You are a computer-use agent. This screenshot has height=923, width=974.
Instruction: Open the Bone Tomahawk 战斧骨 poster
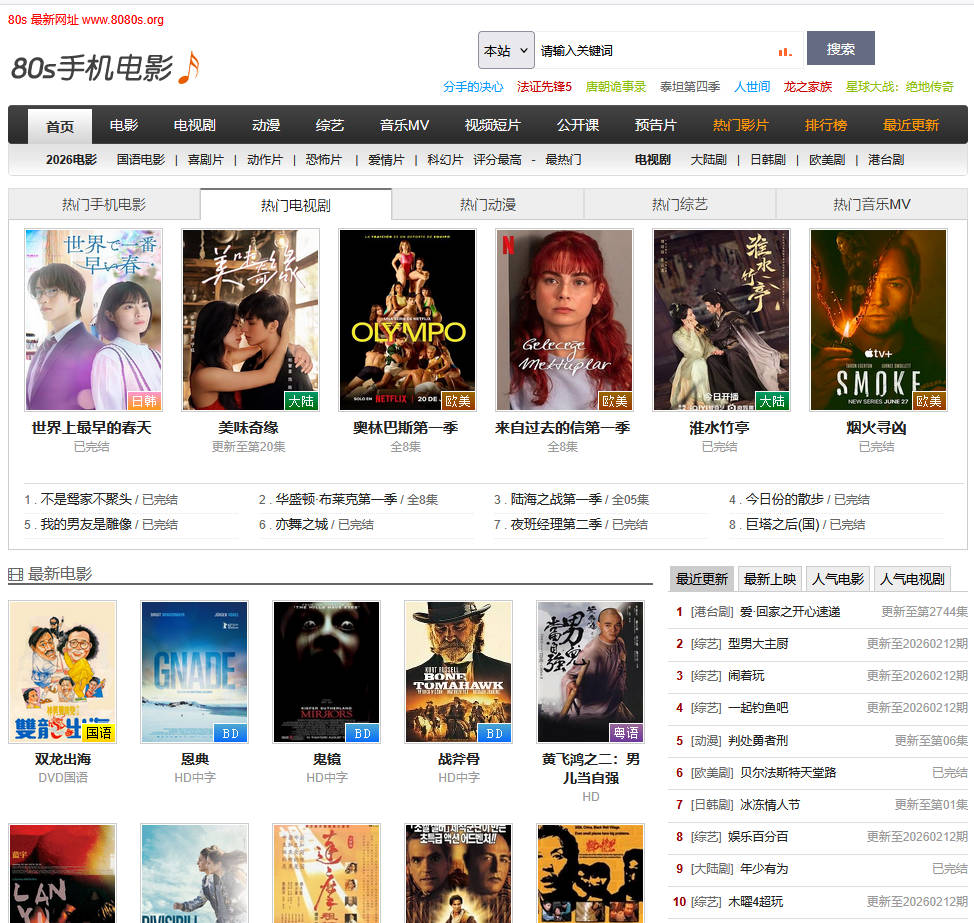coord(458,672)
